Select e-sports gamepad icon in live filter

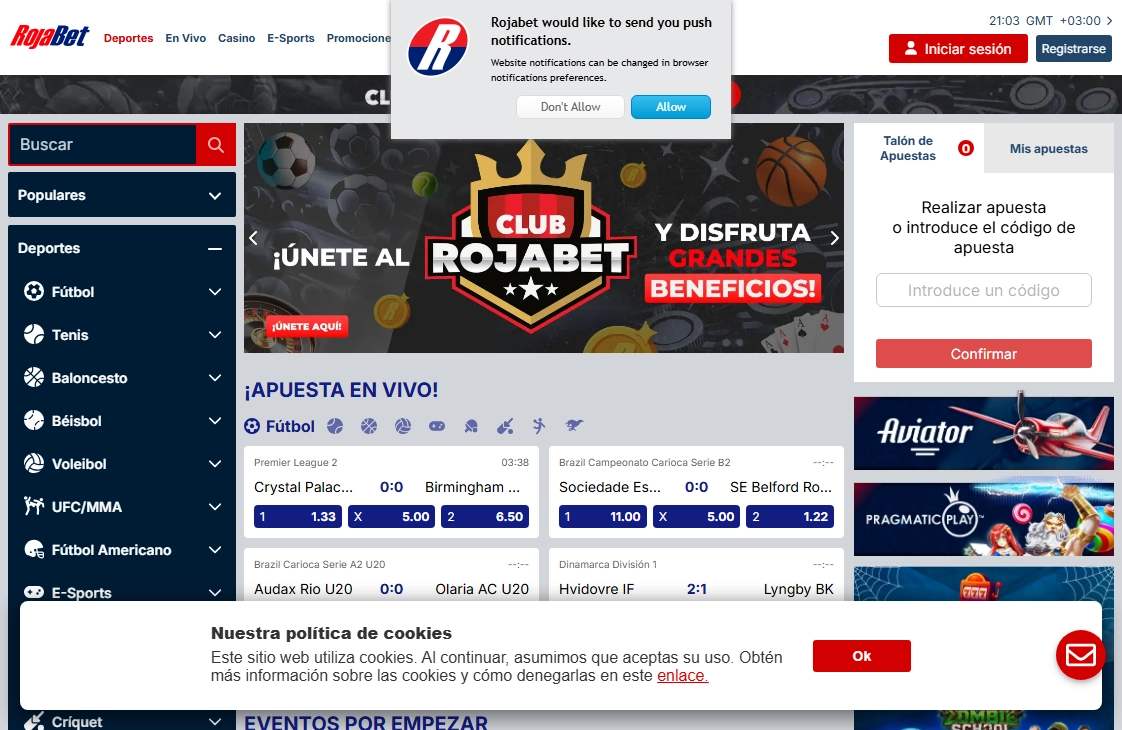pyautogui.click(x=436, y=427)
